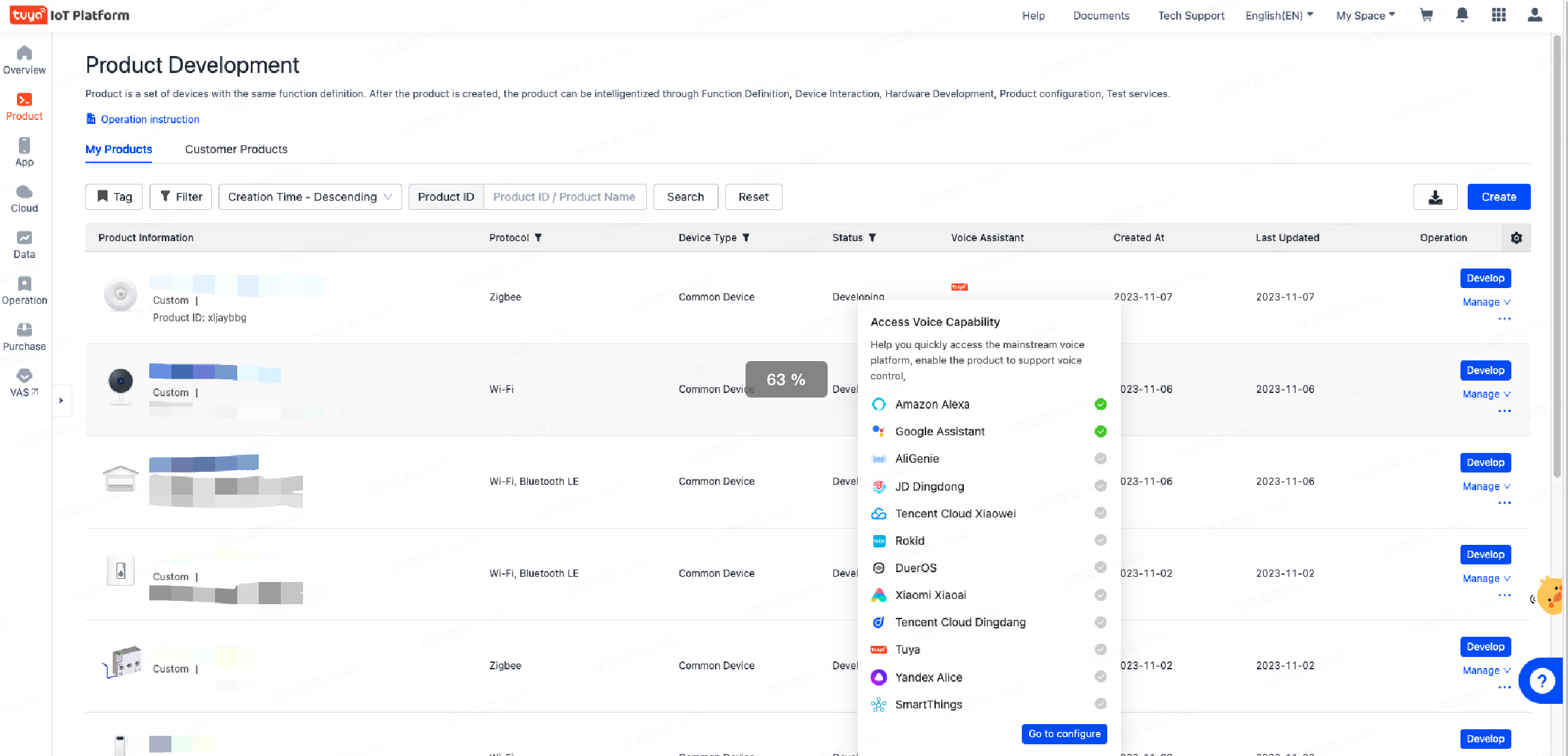The height and width of the screenshot is (756, 1568).
Task: Click the Tuya IoT Platform logo
Action: point(70,15)
